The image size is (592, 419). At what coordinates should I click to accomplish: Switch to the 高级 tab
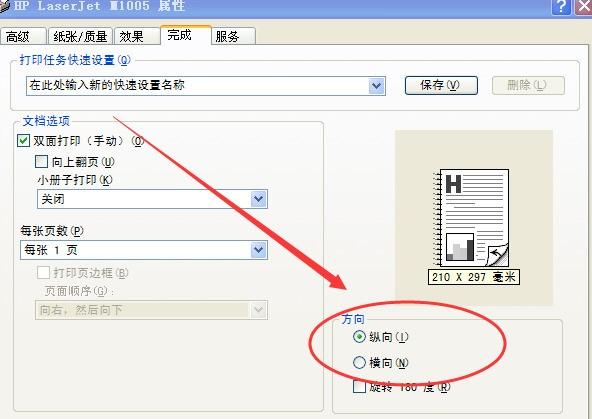[x=23, y=36]
